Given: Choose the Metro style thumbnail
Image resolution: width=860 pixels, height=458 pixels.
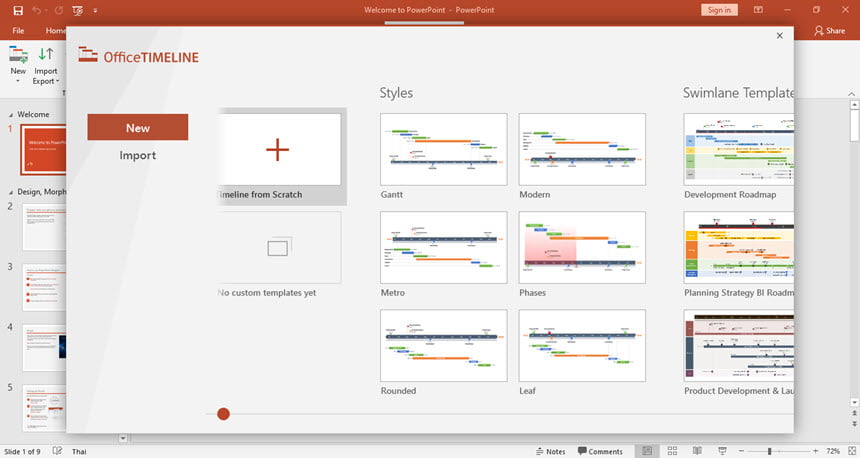Looking at the screenshot, I should coord(443,247).
